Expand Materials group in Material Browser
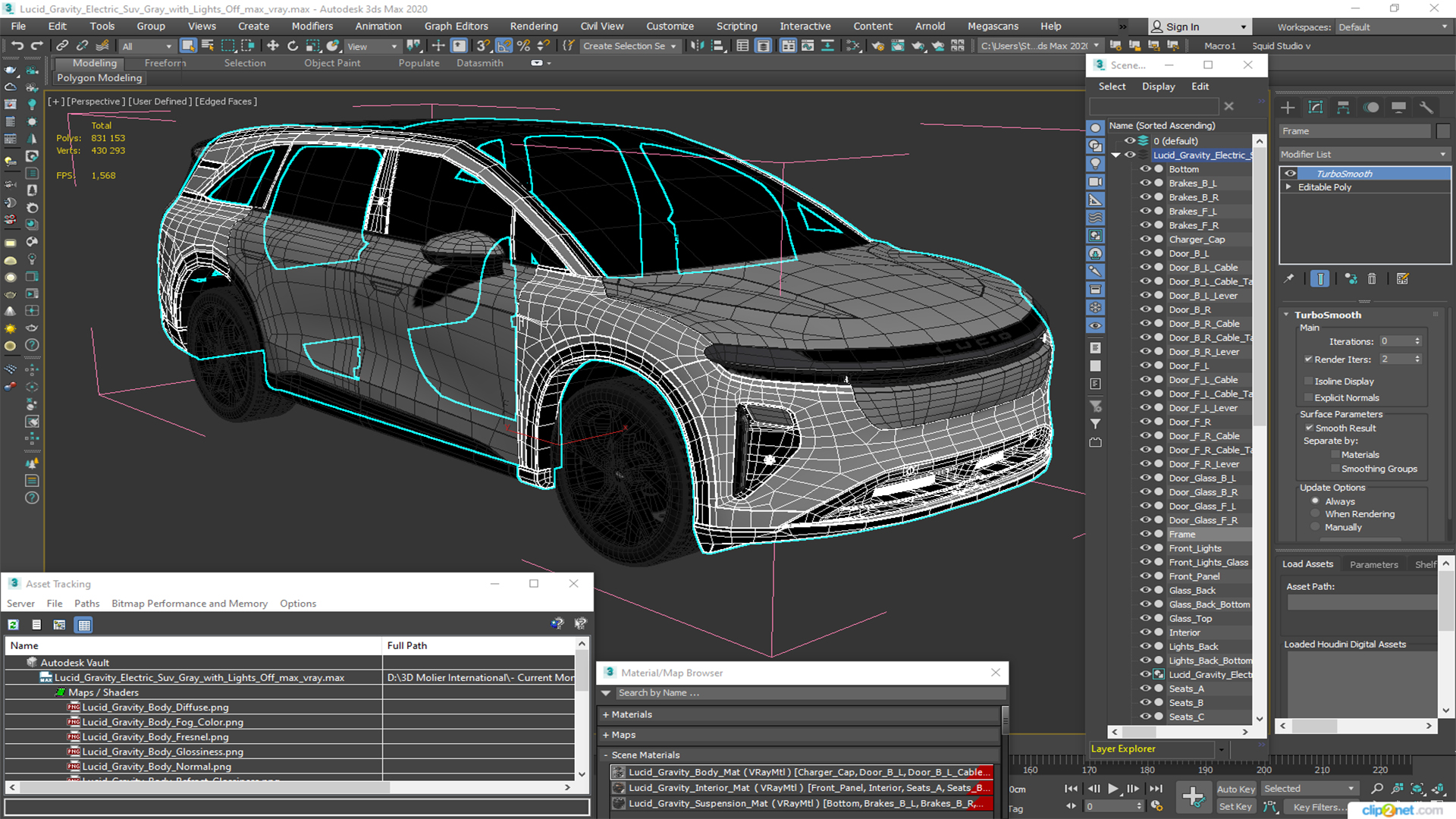 606,714
